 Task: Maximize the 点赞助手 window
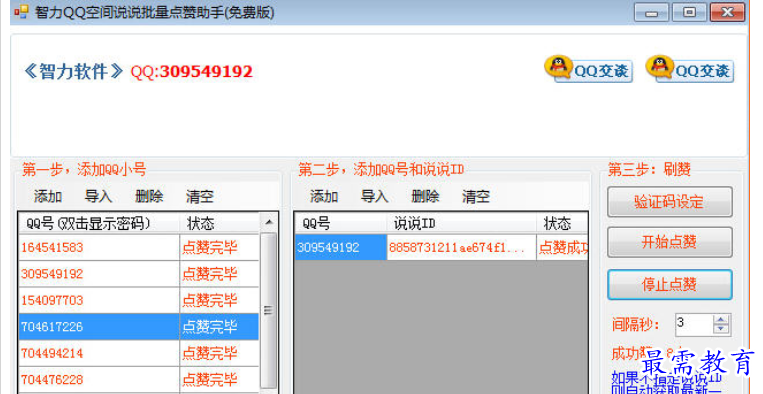pyautogui.click(x=689, y=12)
